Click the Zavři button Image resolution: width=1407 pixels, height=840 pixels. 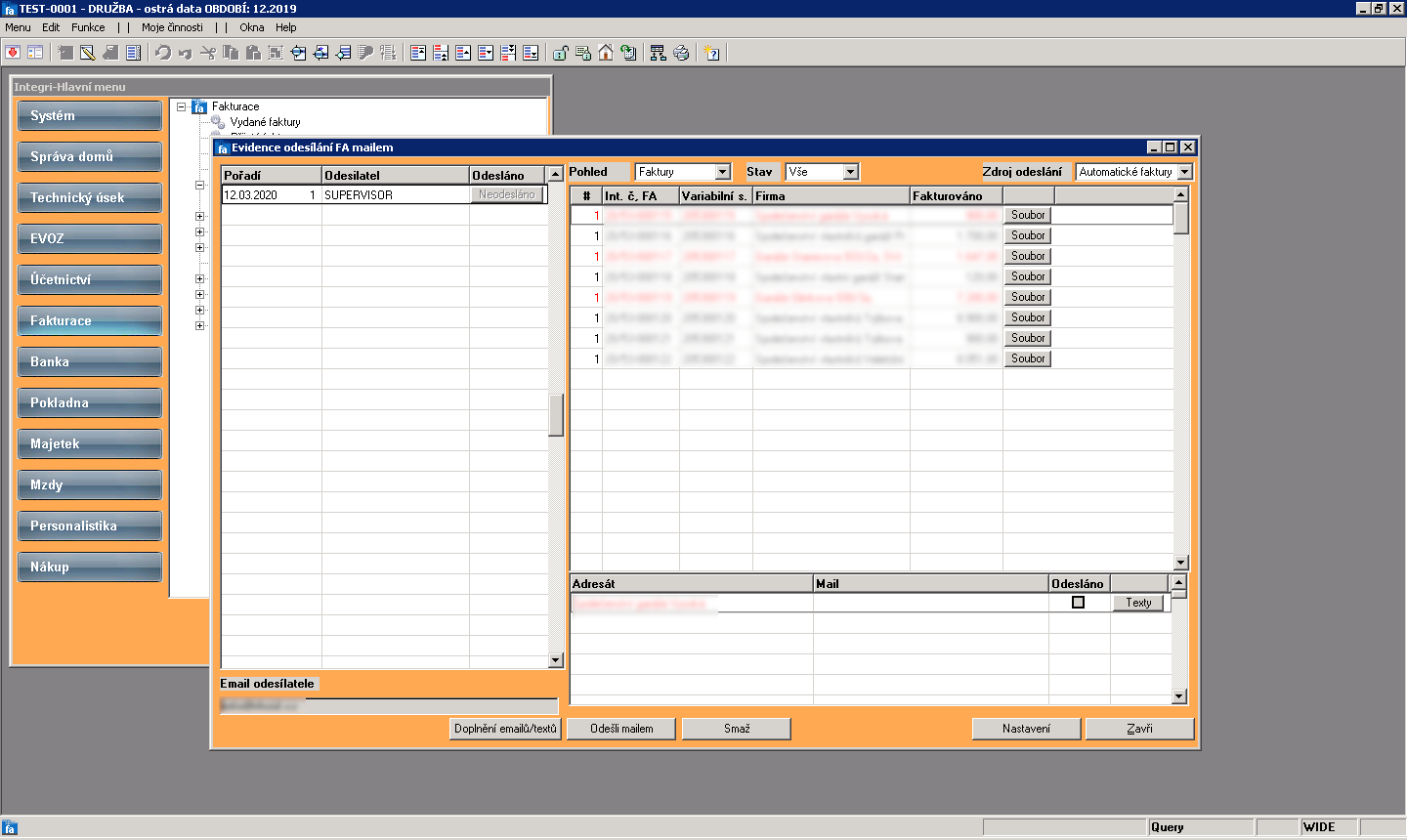1139,729
